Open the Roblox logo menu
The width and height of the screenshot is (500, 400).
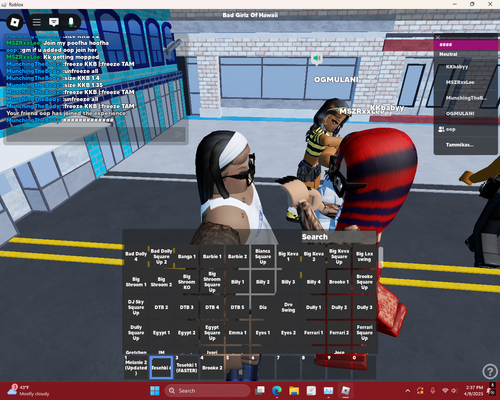(x=15, y=22)
